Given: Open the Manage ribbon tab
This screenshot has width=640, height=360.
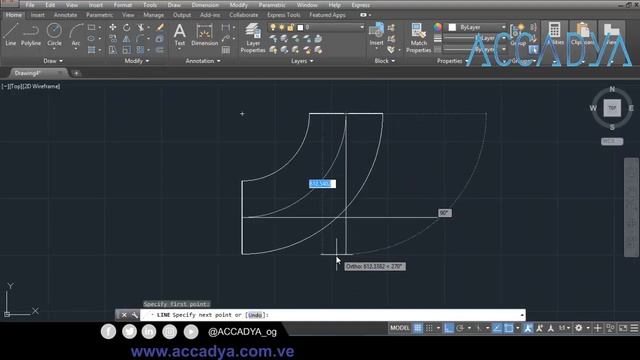Looking at the screenshot, I should [153, 15].
